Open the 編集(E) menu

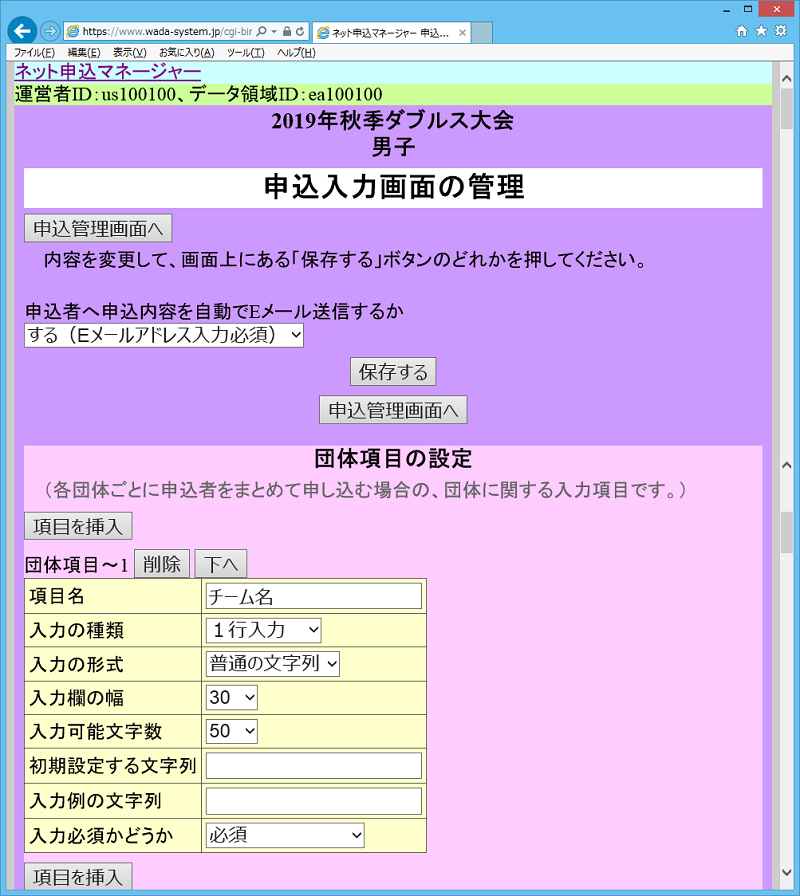(84, 53)
